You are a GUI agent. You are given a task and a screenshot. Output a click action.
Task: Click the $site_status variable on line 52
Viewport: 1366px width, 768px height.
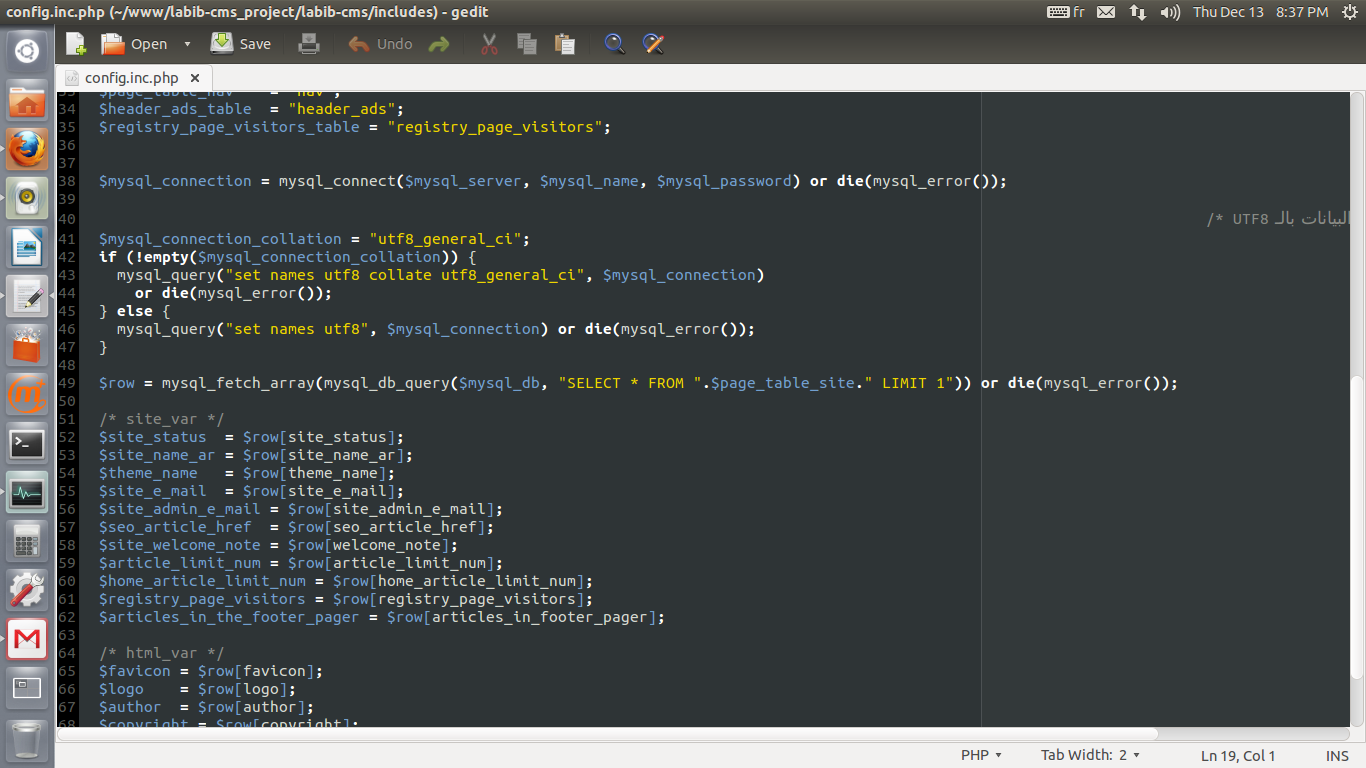152,437
